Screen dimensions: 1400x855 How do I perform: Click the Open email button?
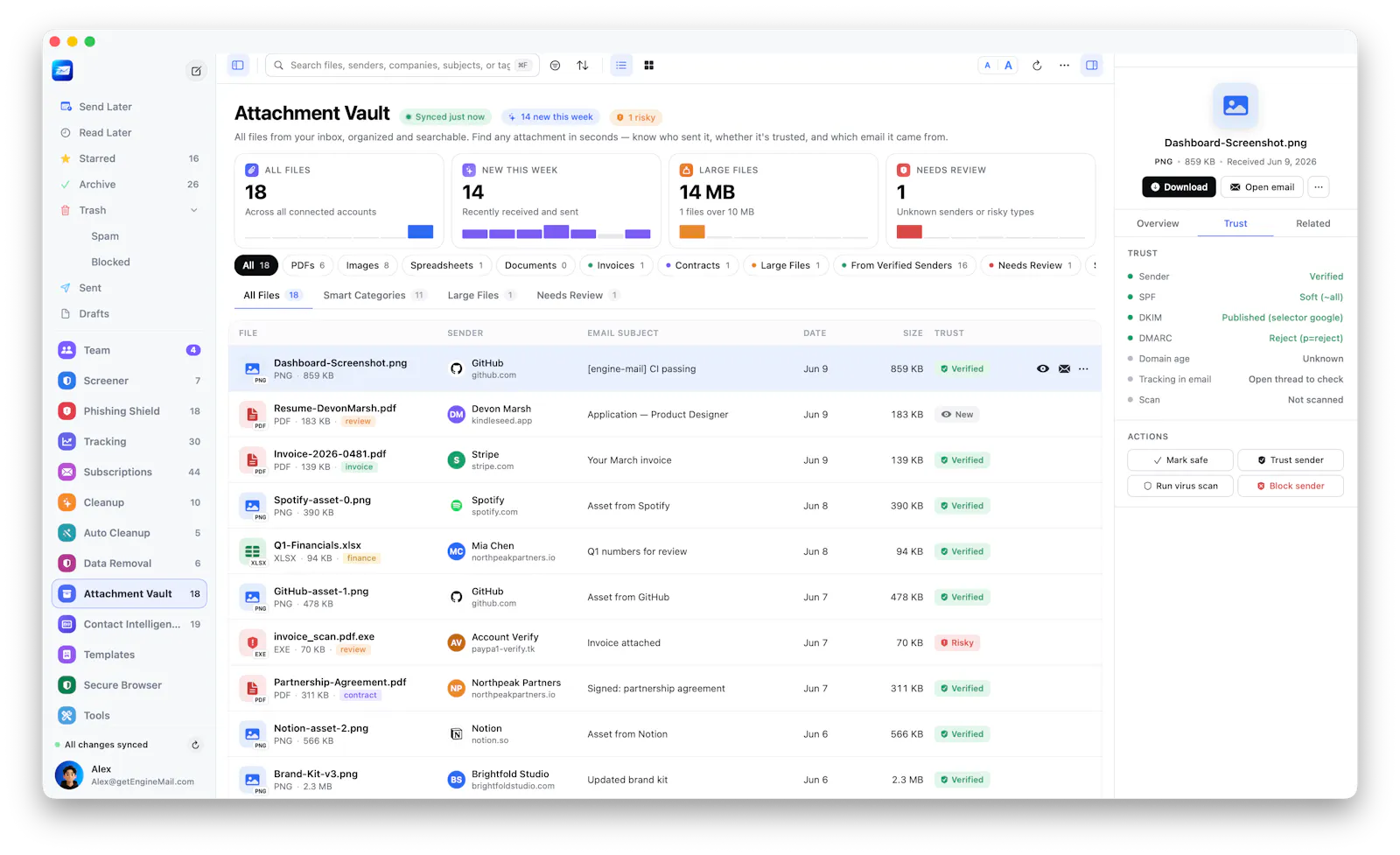[1262, 187]
